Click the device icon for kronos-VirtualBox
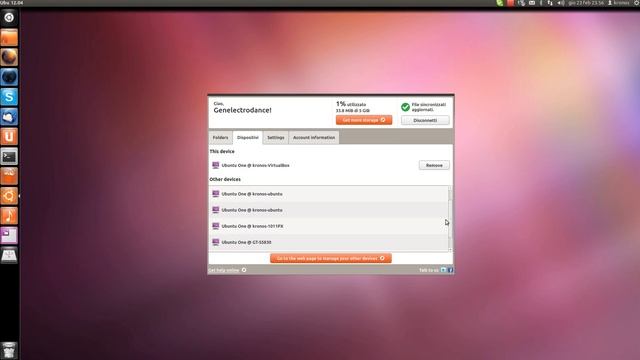This screenshot has width=640, height=360. pyautogui.click(x=216, y=165)
